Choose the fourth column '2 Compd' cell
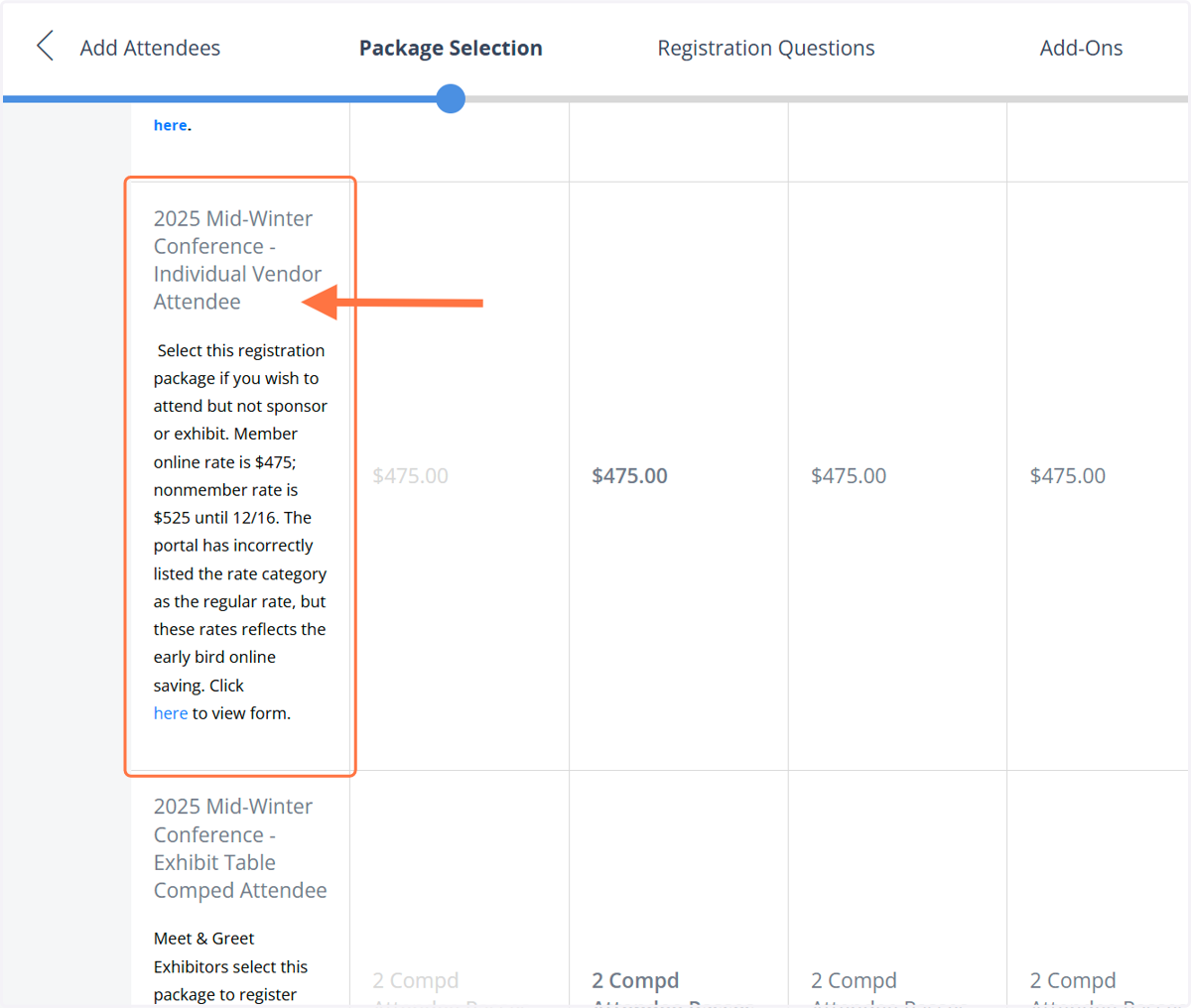This screenshot has width=1191, height=1008. pyautogui.click(x=1074, y=980)
